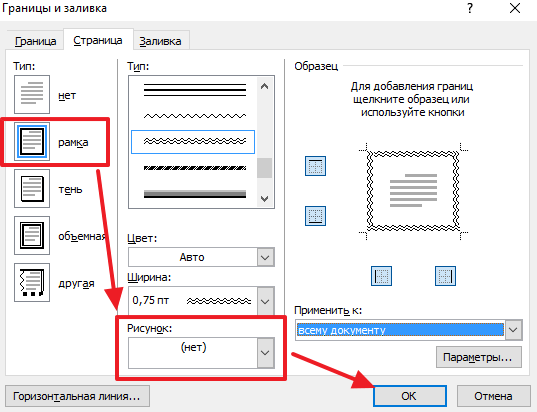Confirm with the OK button
This screenshot has height=412, width=537.
(410, 396)
